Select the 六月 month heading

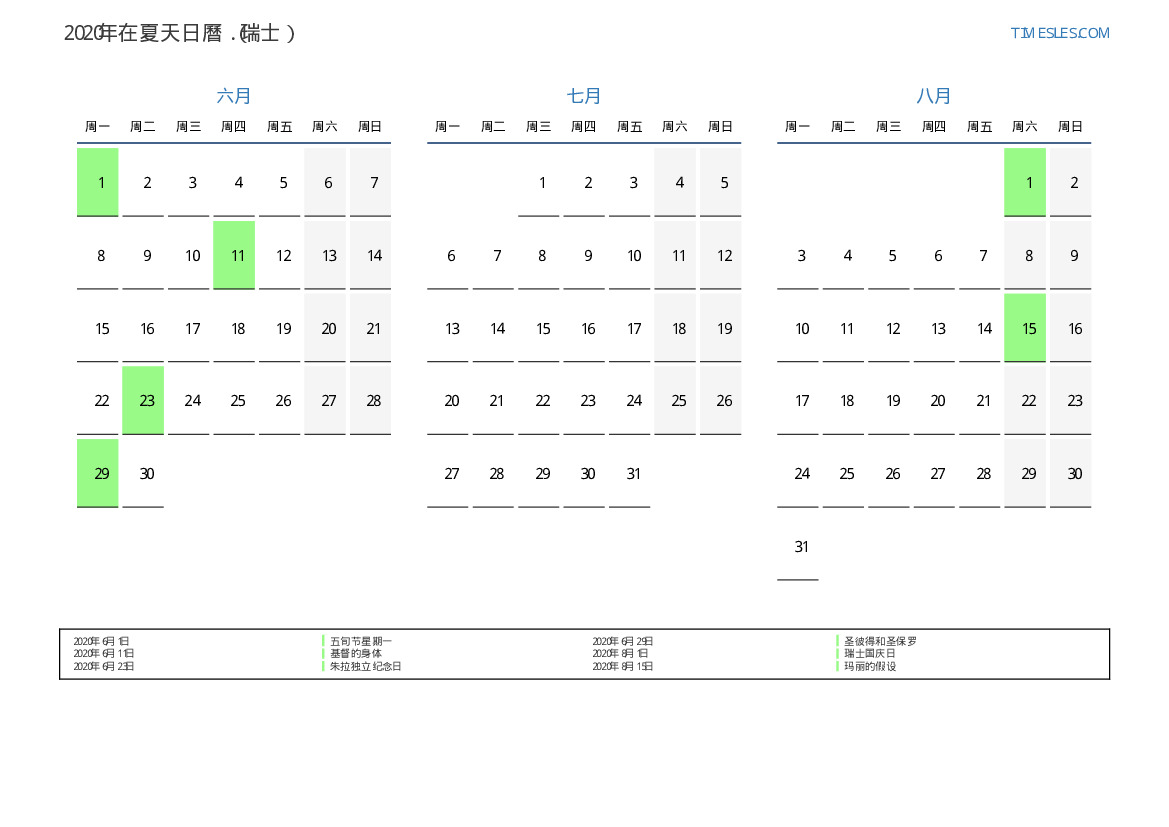[x=234, y=96]
